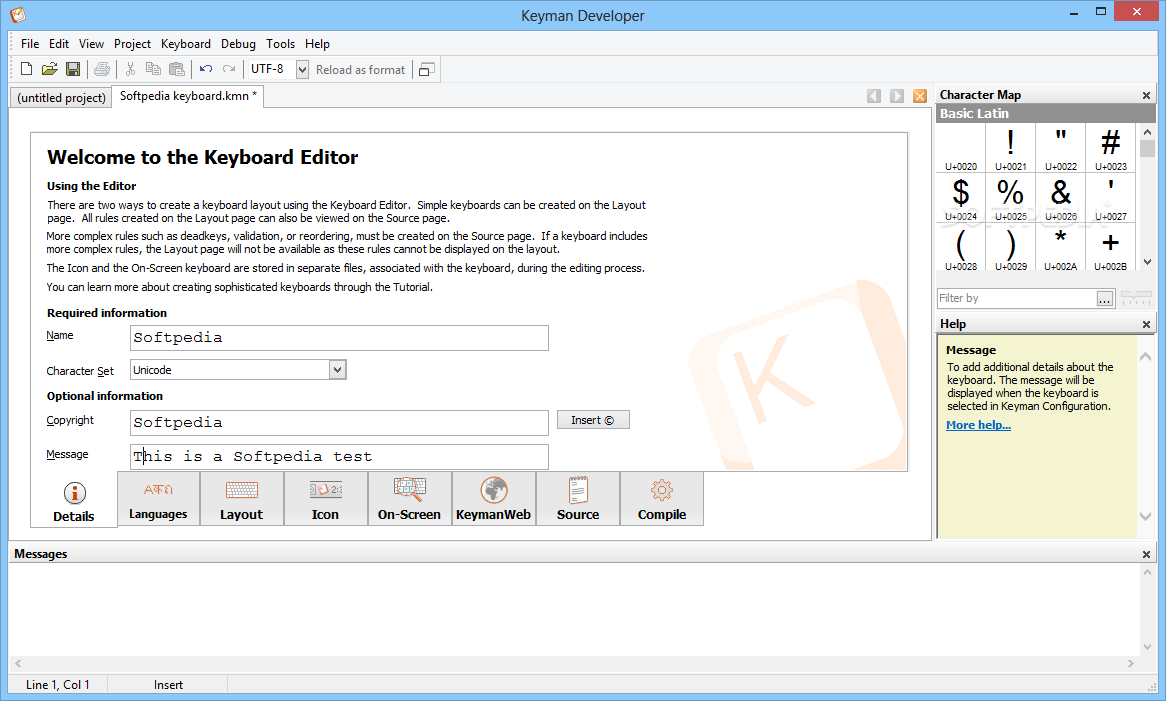Screen dimensions: 1166x701
Task: Go to next tab arrow icon
Action: pyautogui.click(x=898, y=96)
